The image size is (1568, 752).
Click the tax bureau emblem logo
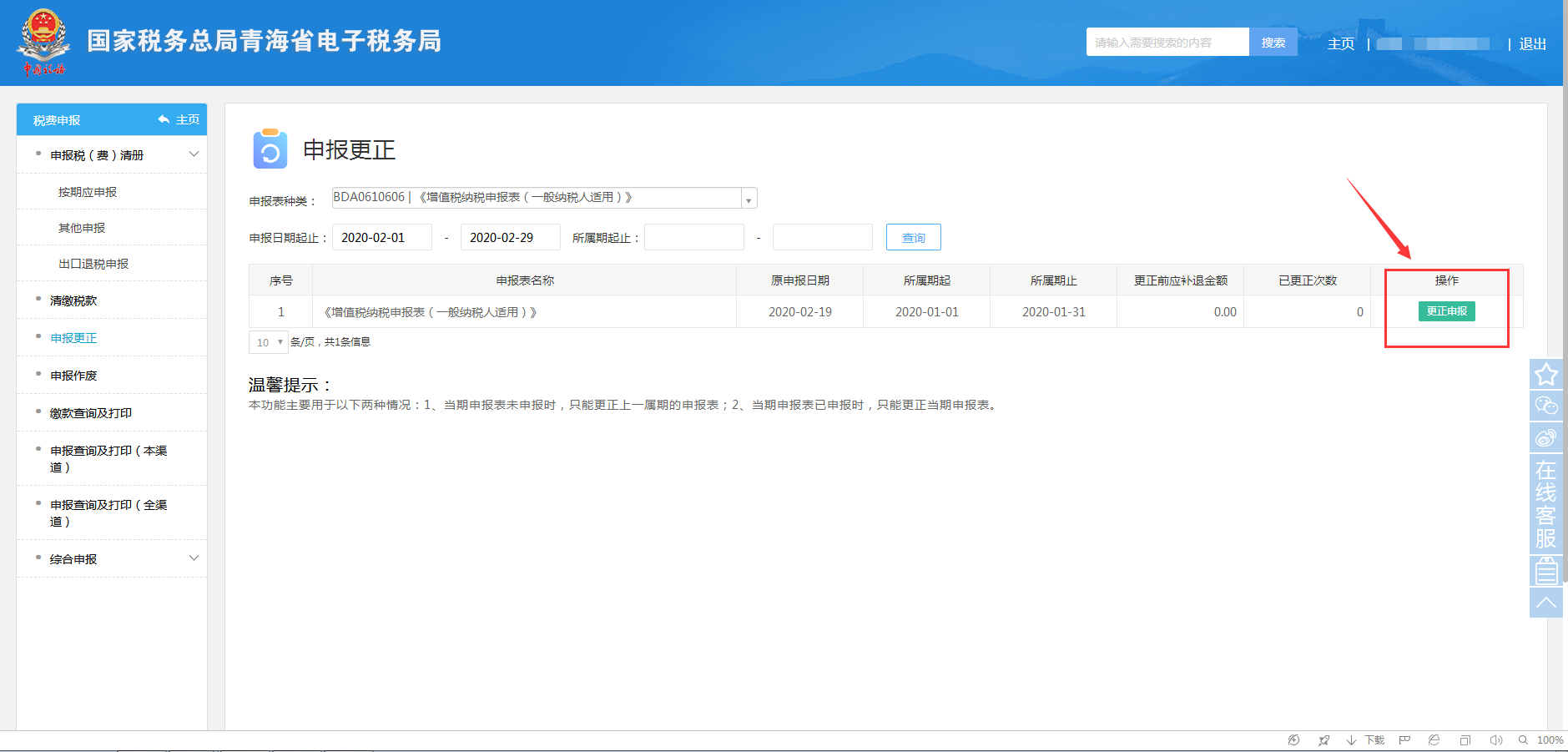43,42
